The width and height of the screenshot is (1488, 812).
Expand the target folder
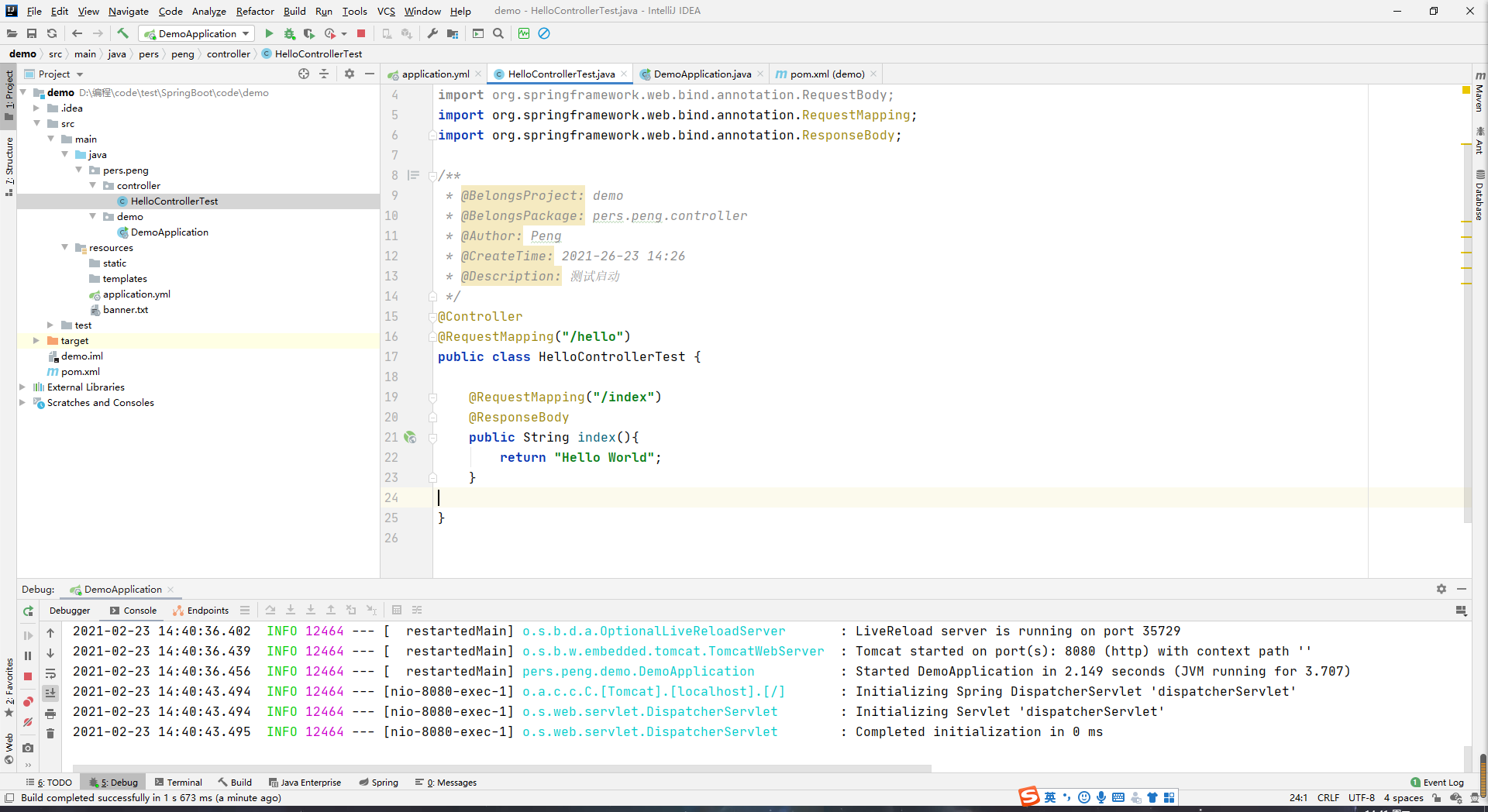[x=36, y=340]
